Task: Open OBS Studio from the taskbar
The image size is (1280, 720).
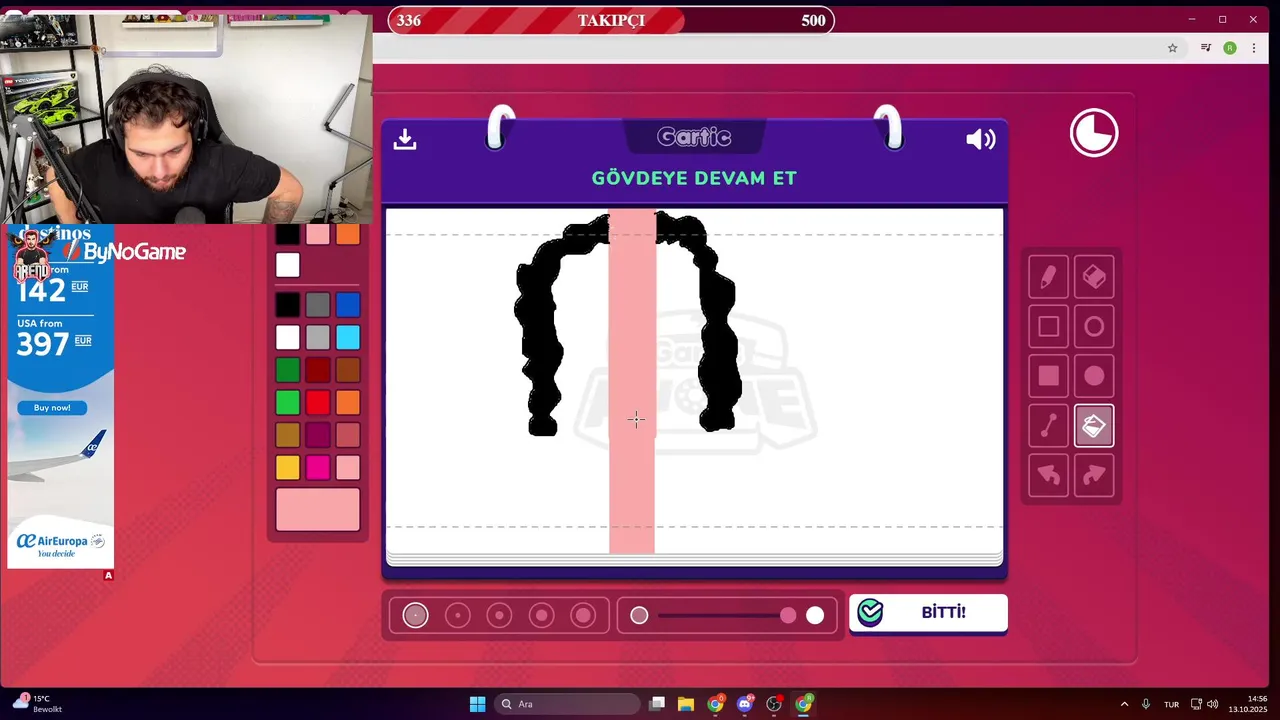Action: coord(774,704)
